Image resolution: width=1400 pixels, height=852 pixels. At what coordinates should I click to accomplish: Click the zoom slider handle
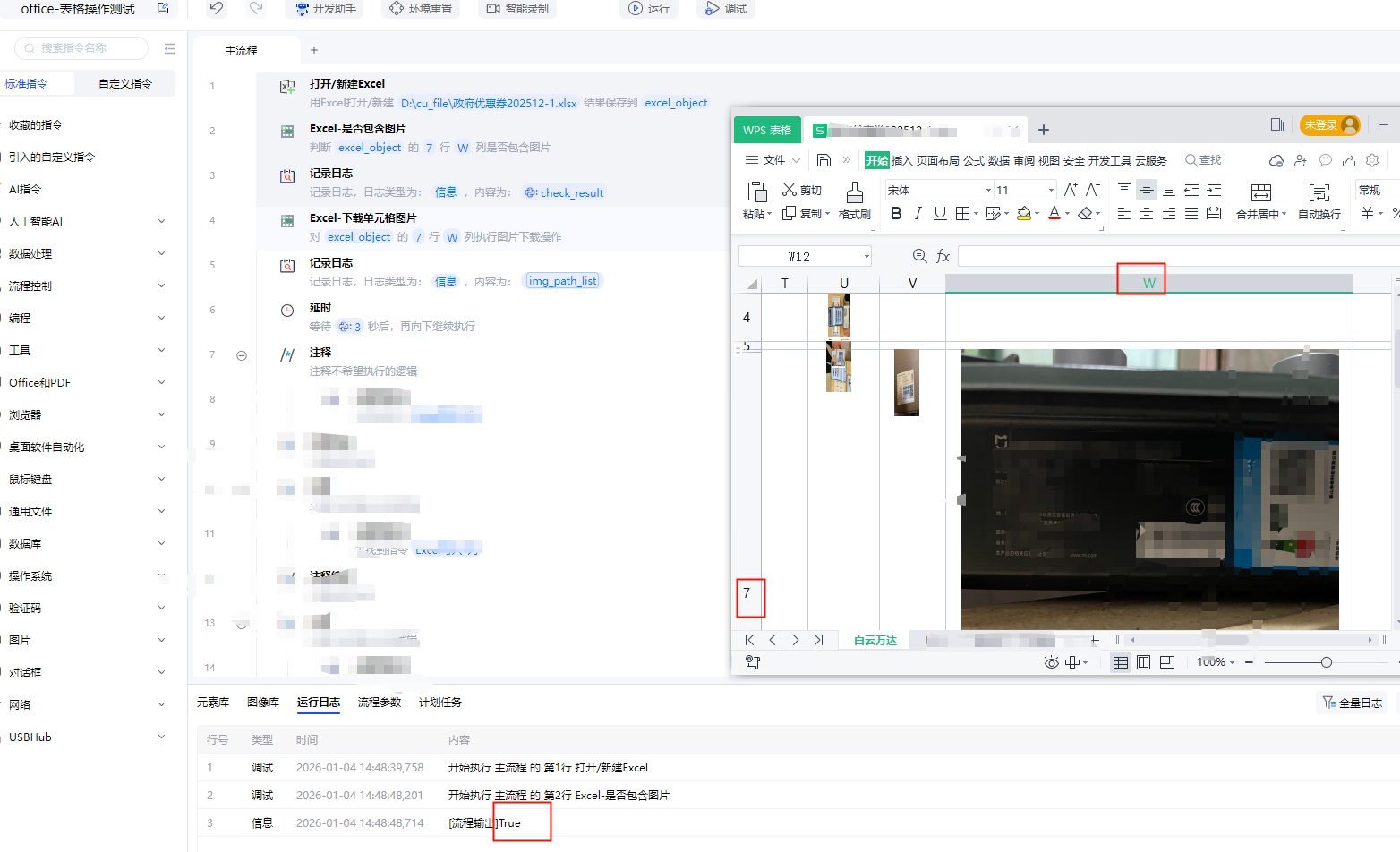(1326, 662)
